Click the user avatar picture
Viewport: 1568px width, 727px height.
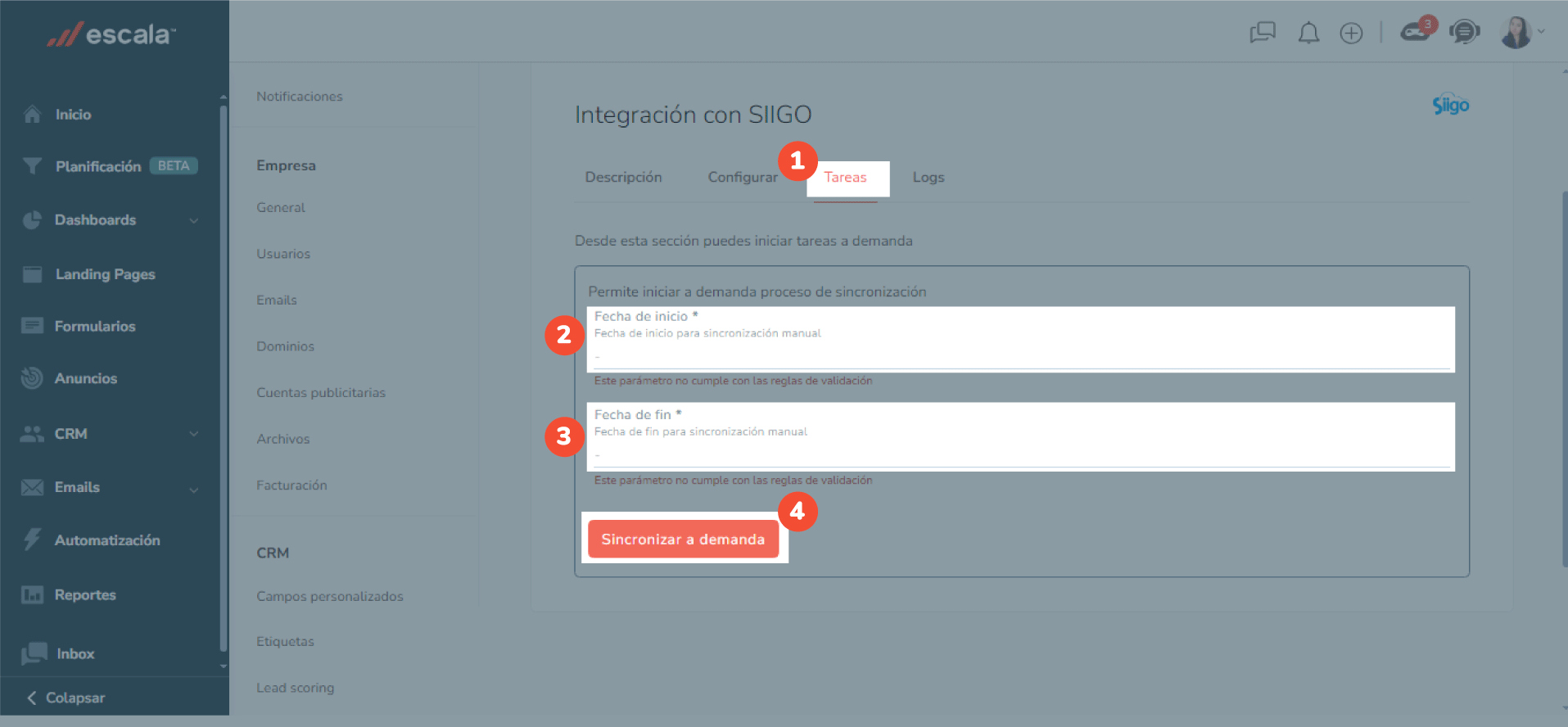pos(1516,33)
